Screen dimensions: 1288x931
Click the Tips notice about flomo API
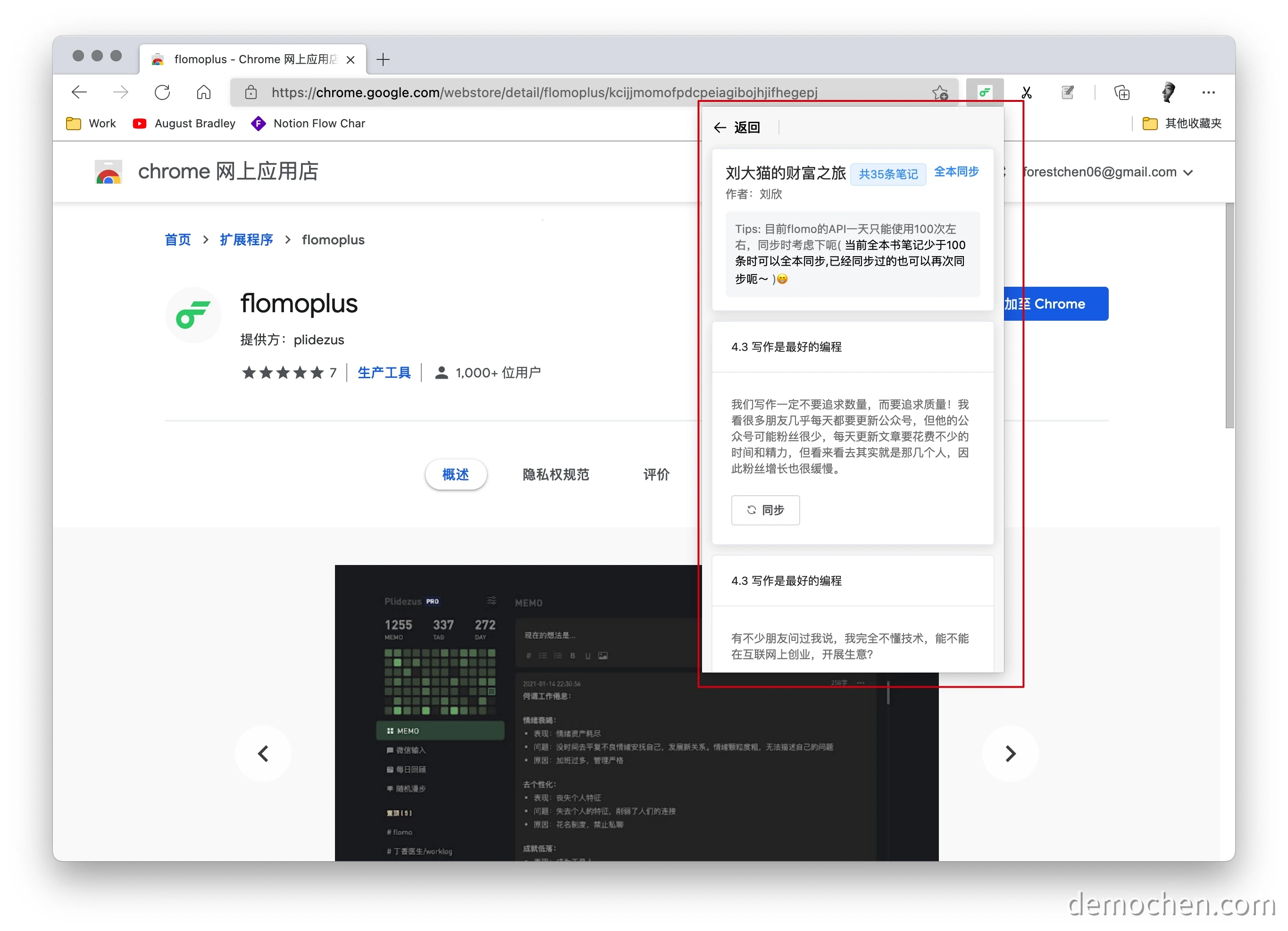coord(853,254)
